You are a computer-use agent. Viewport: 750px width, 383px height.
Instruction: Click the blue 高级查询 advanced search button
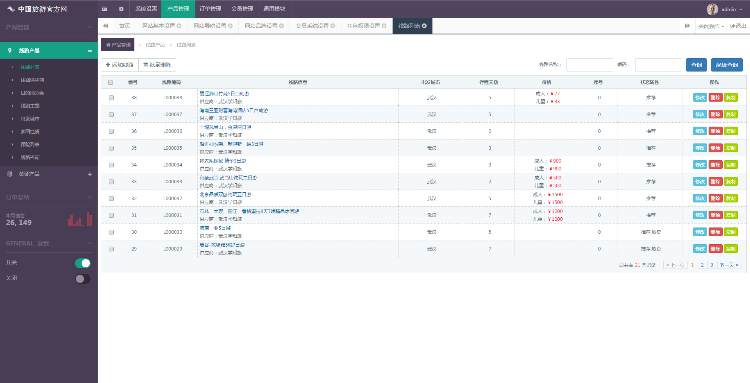727,65
